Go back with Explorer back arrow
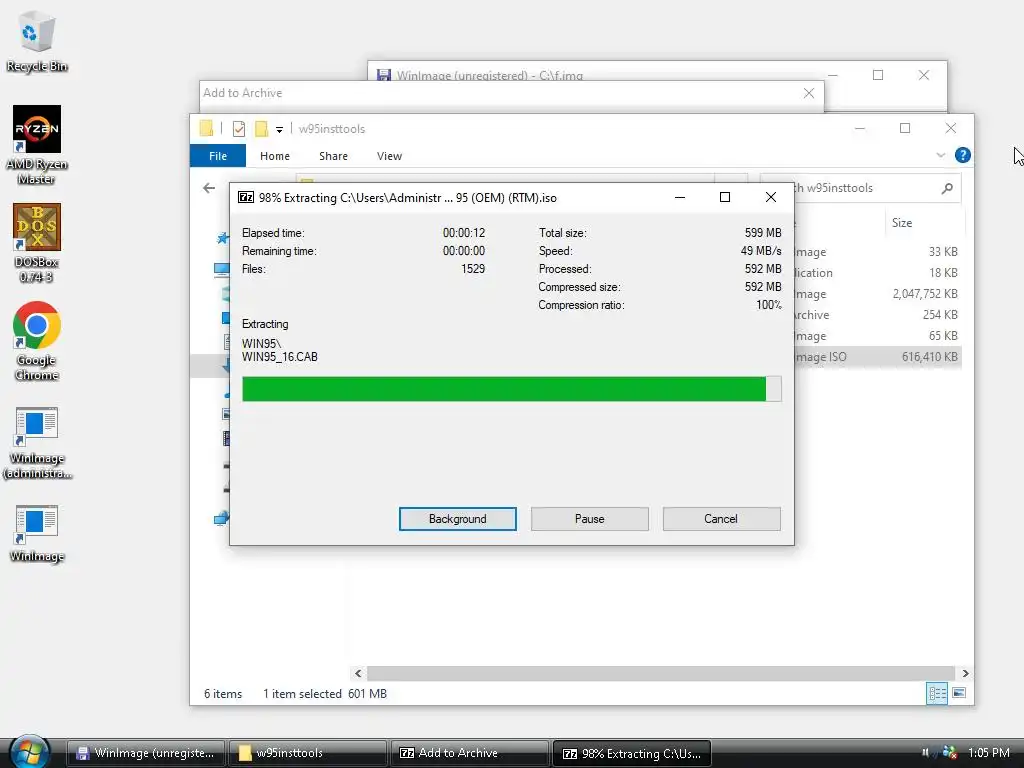 209,188
